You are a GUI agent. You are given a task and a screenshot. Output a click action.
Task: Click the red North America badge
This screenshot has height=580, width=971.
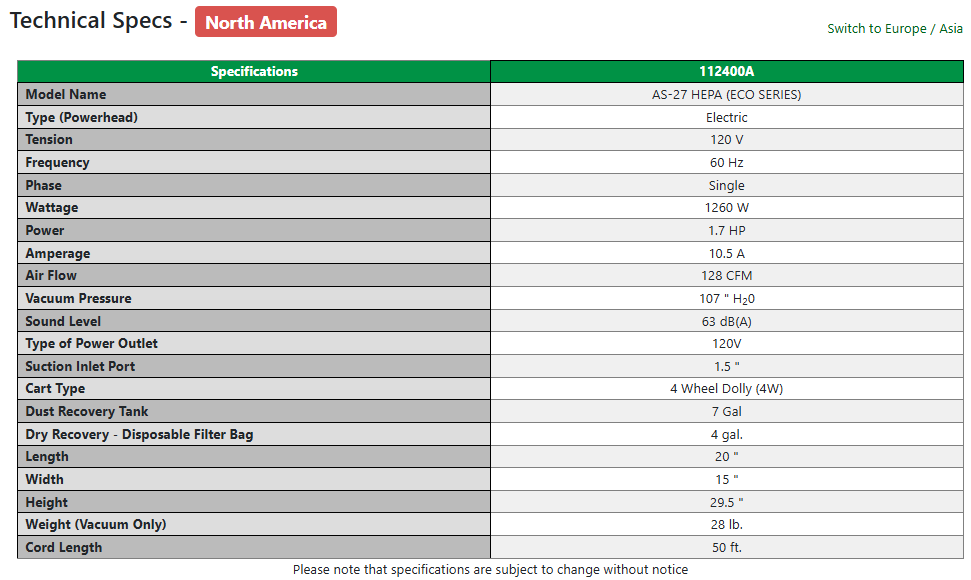tap(265, 22)
